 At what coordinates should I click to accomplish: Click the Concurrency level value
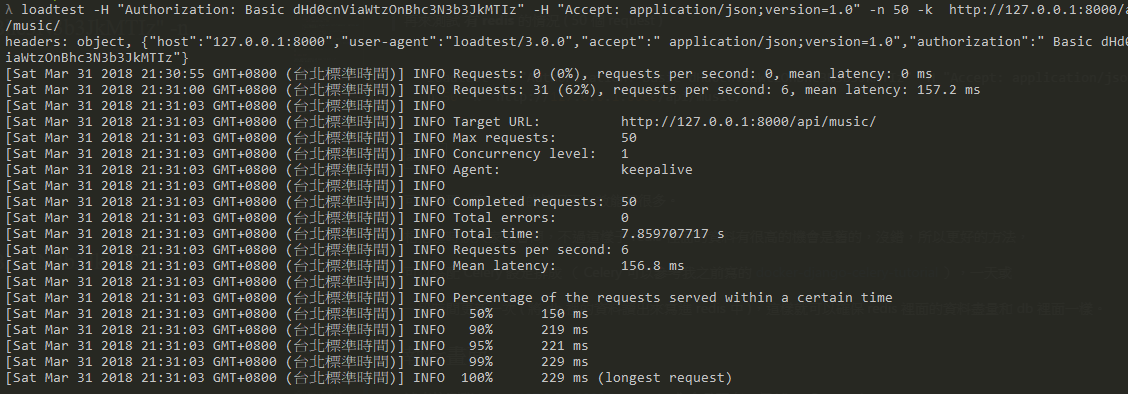[x=624, y=153]
